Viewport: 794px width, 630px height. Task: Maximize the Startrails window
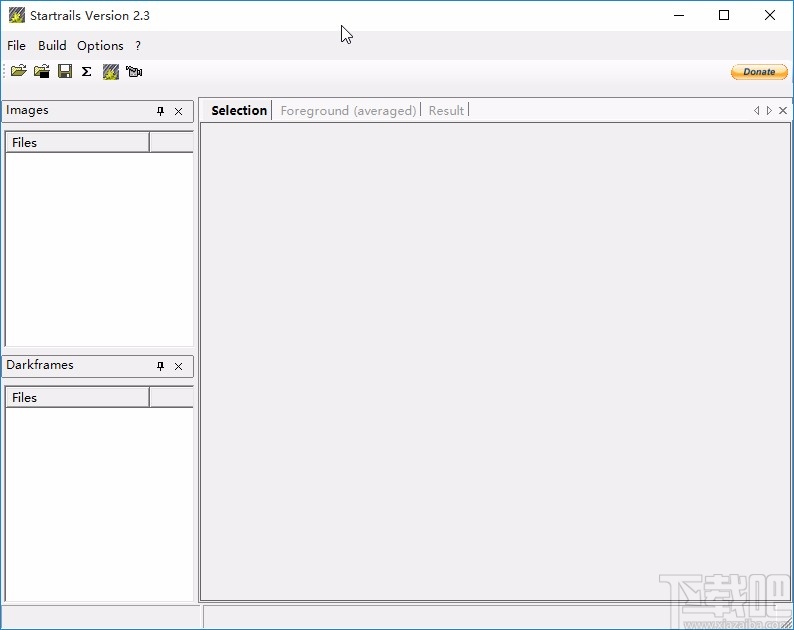(x=724, y=15)
